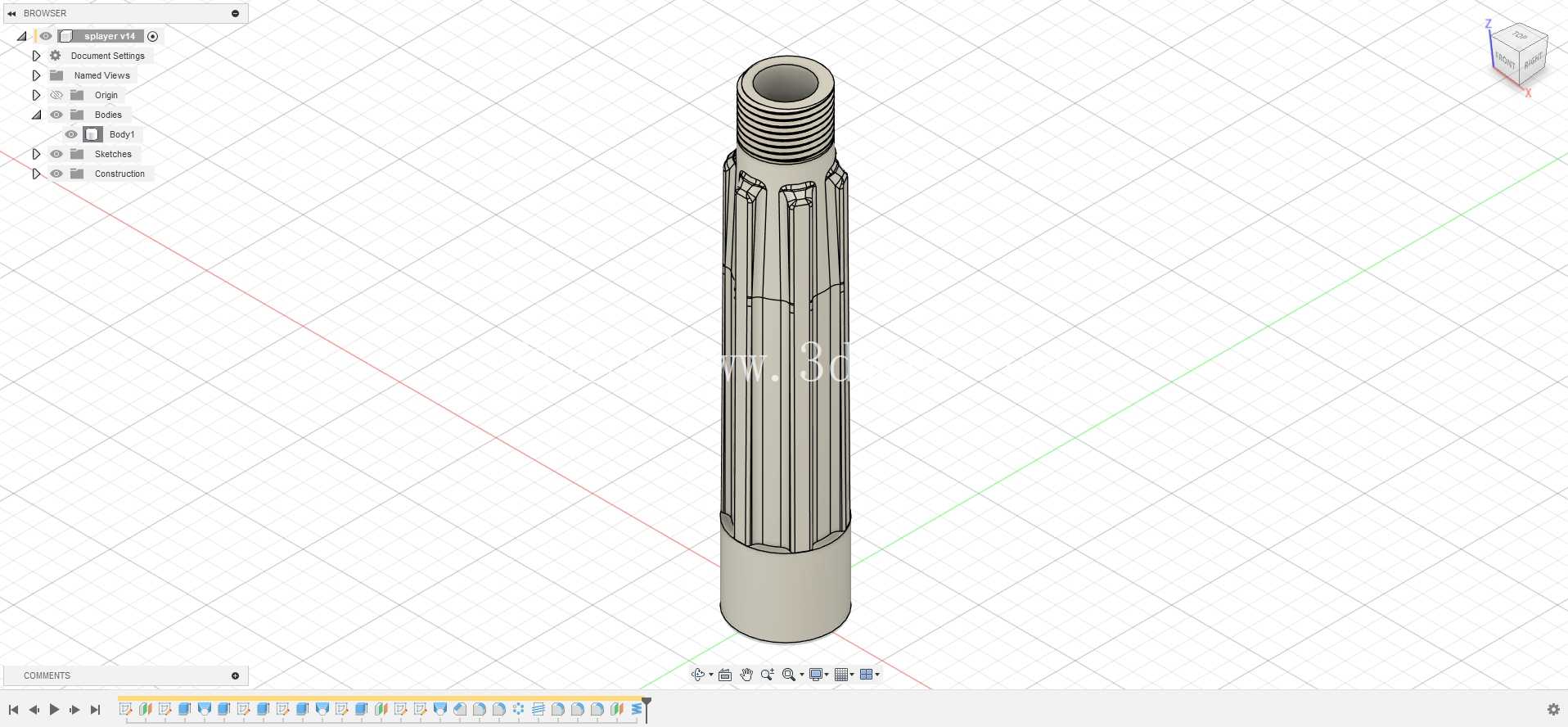Image resolution: width=1568 pixels, height=727 pixels.
Task: Click the Look At tool icon
Action: [725, 675]
